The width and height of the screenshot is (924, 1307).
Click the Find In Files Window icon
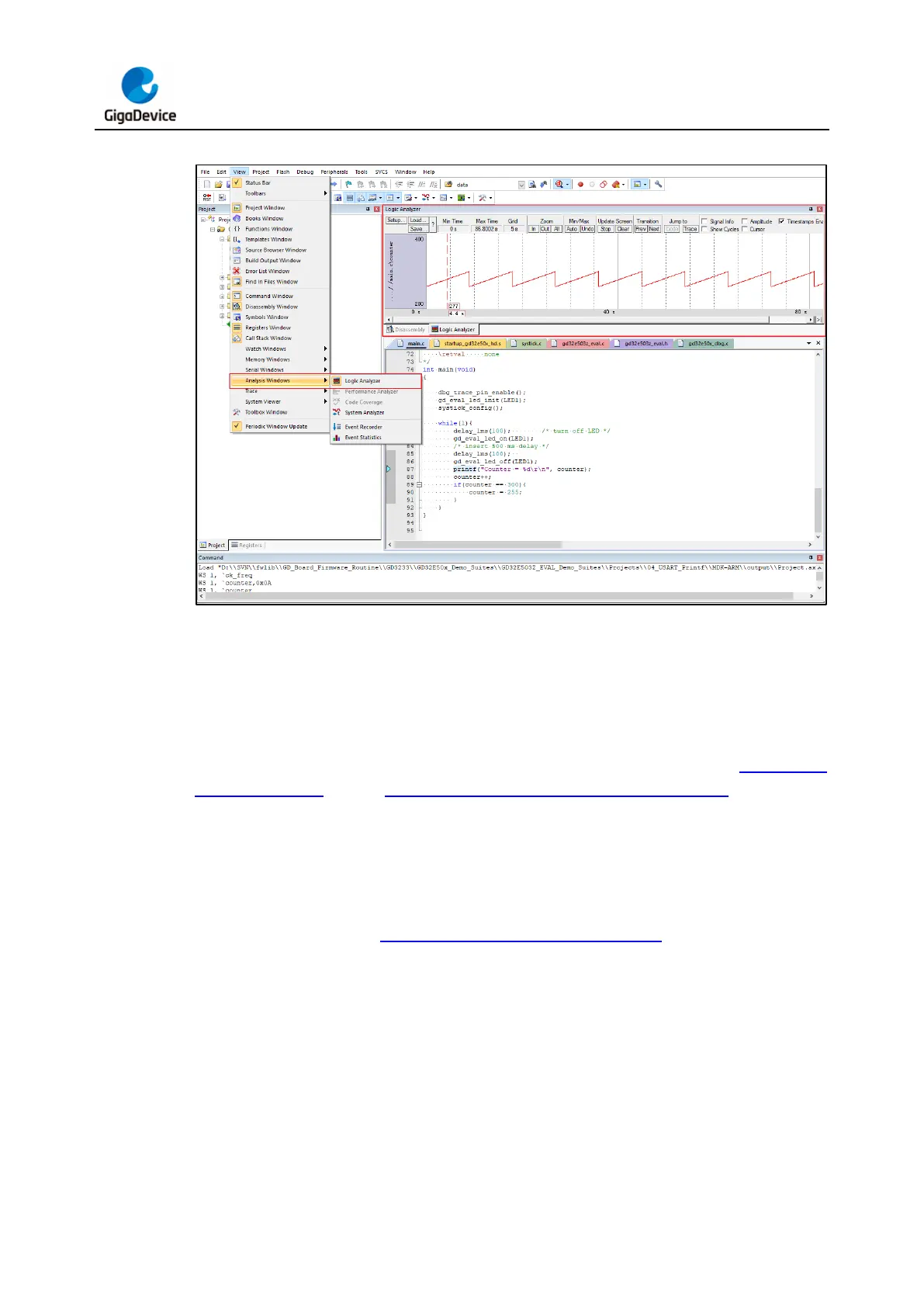pyautogui.click(x=237, y=282)
